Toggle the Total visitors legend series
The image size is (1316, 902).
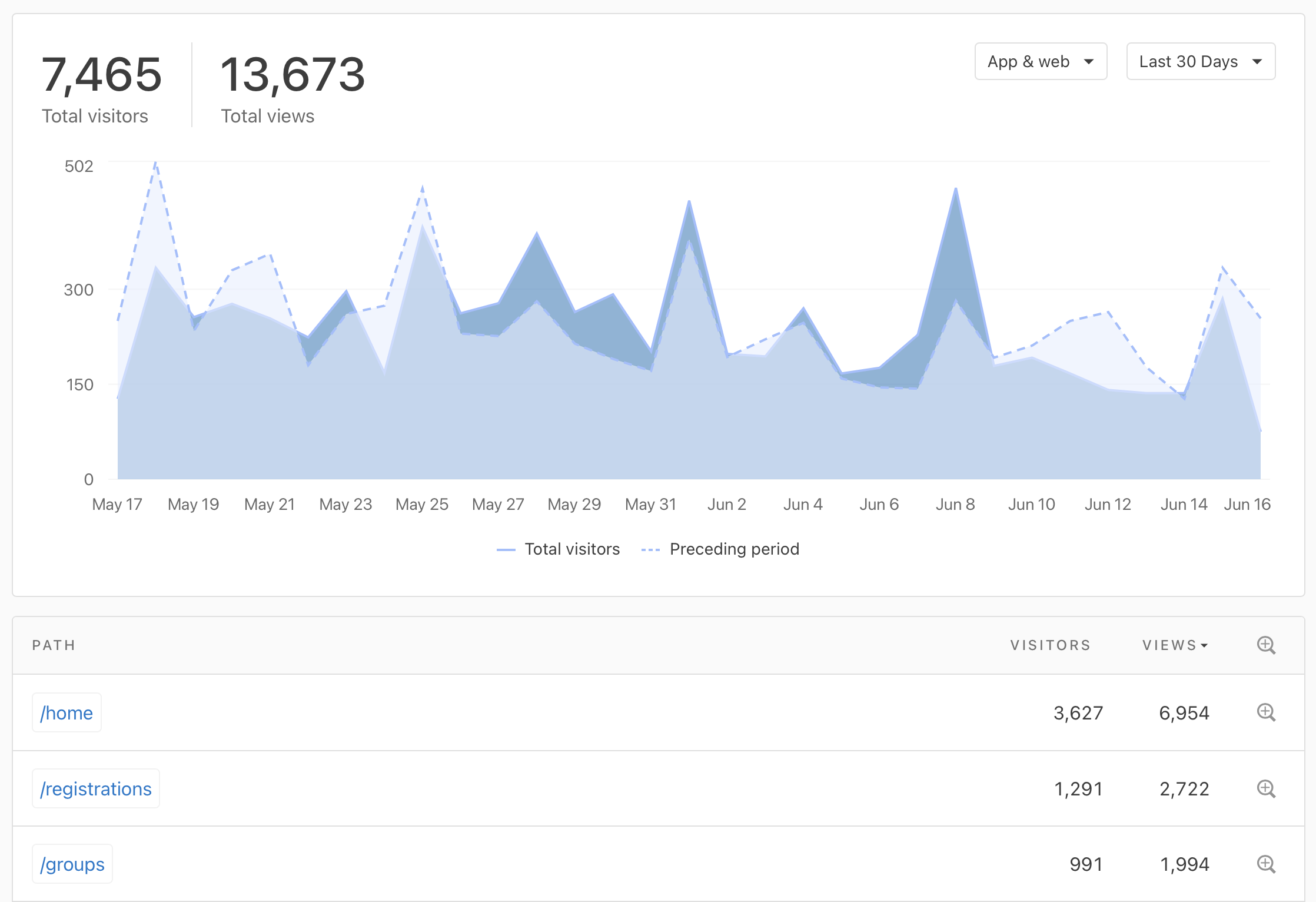pos(571,549)
